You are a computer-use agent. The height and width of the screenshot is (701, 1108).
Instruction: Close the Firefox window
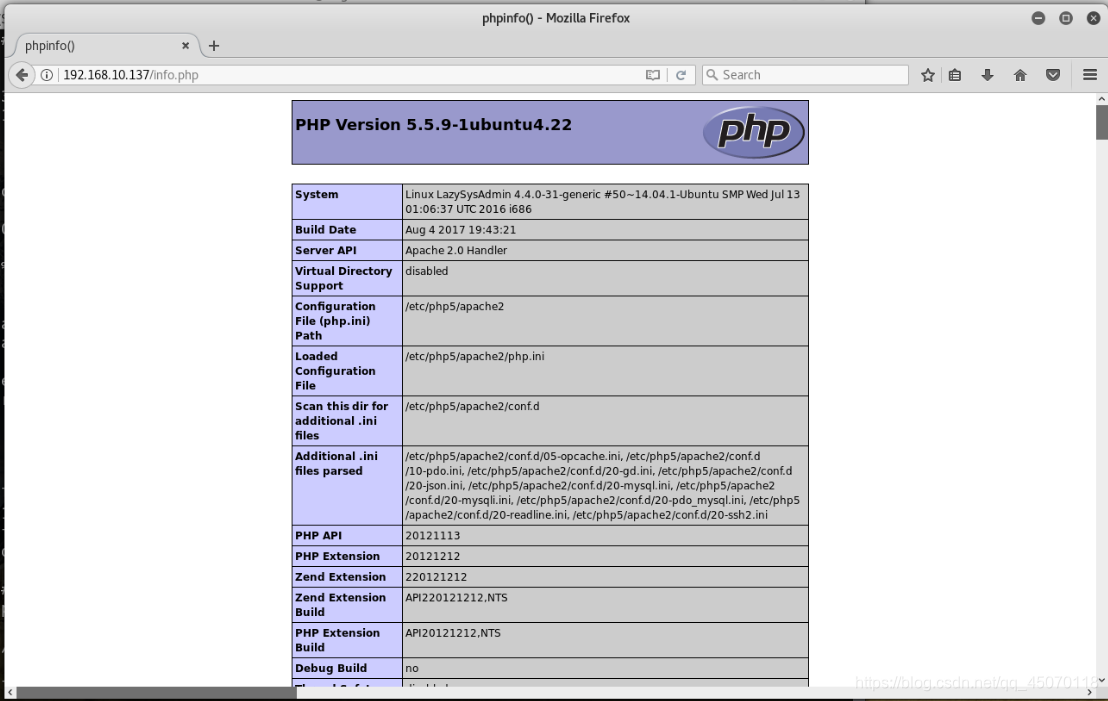[1093, 18]
